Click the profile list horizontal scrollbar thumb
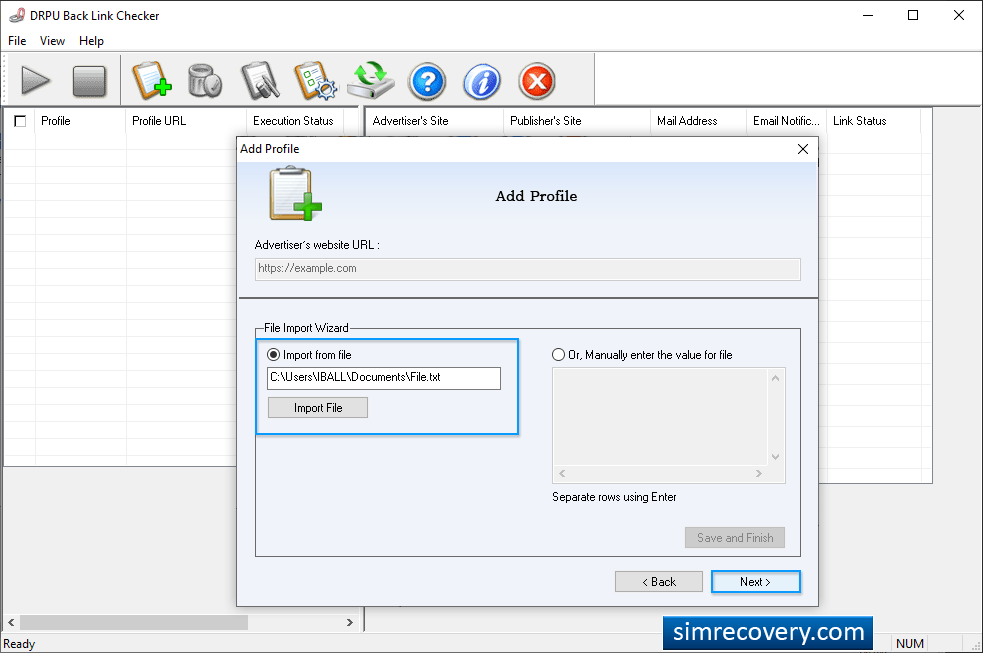This screenshot has width=983, height=653. pyautogui.click(x=134, y=622)
